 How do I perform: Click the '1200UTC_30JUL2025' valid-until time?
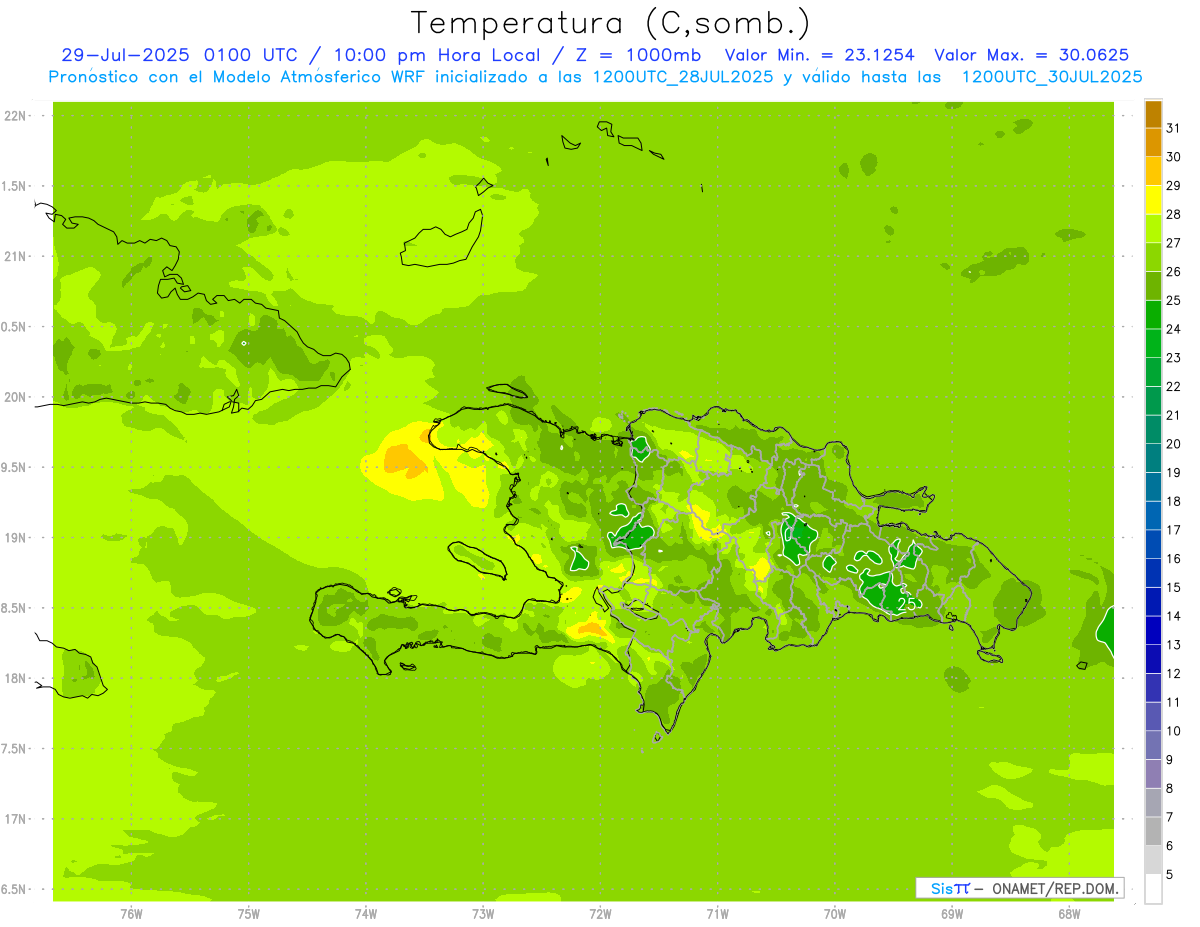pyautogui.click(x=1051, y=77)
